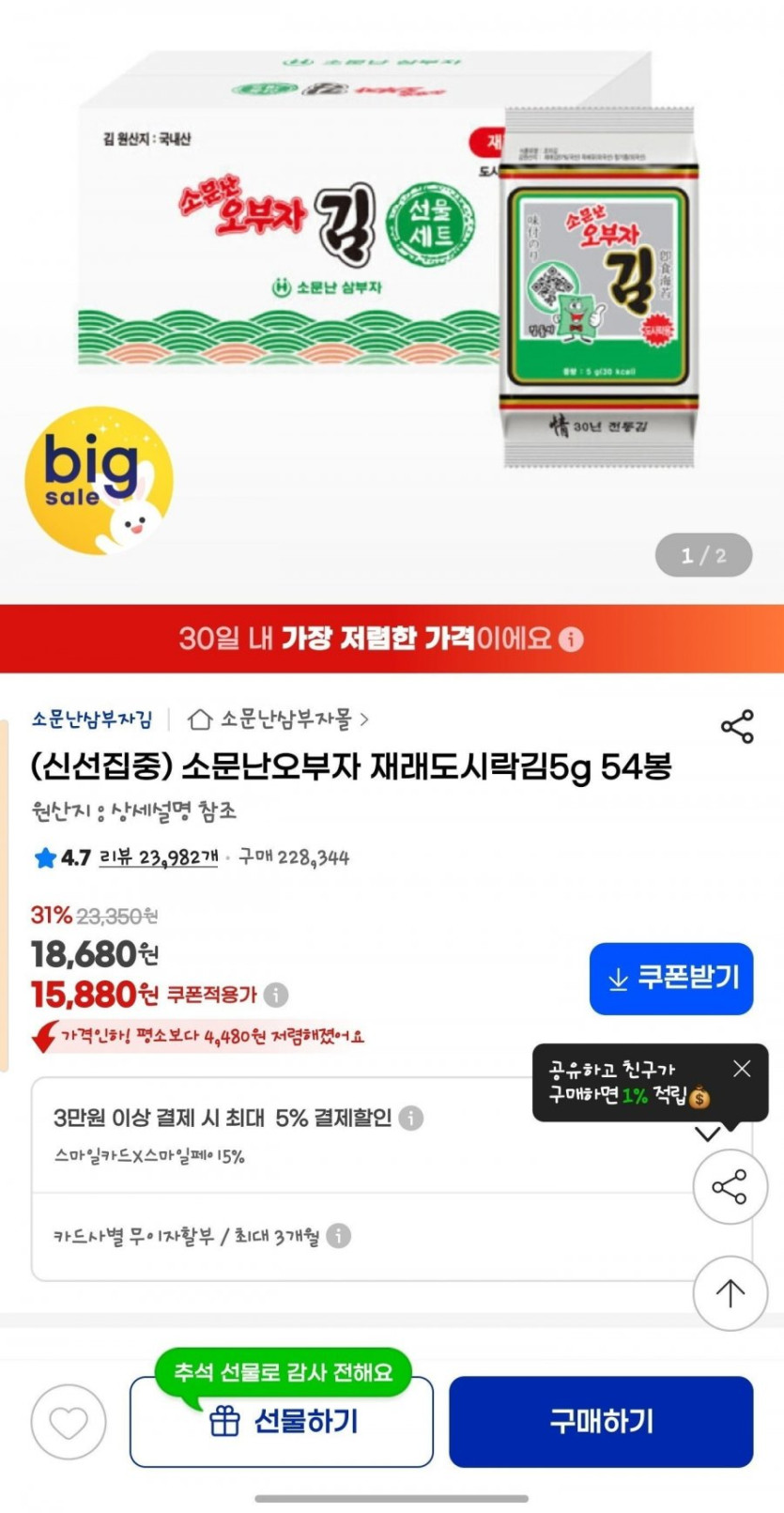The image size is (784, 1513).
Task: Expand the payment discount section chevron
Action: (707, 1134)
